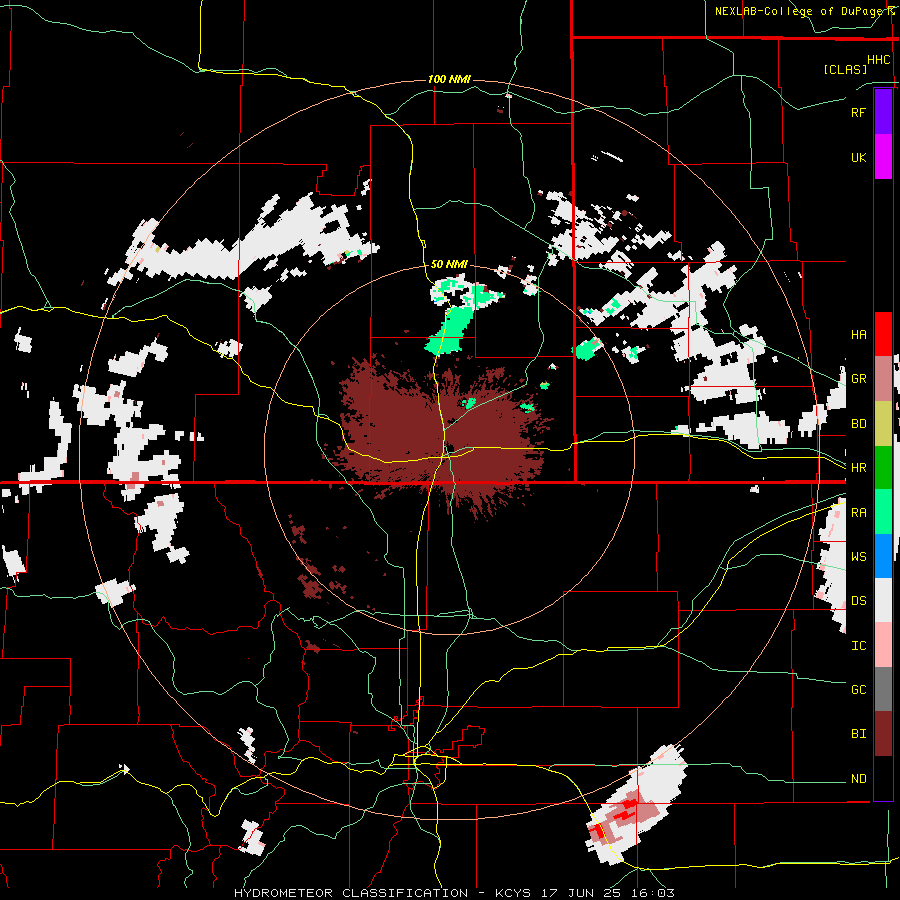900x900 pixels.
Task: Click the gray GC ground clutter swatch
Action: coord(883,689)
